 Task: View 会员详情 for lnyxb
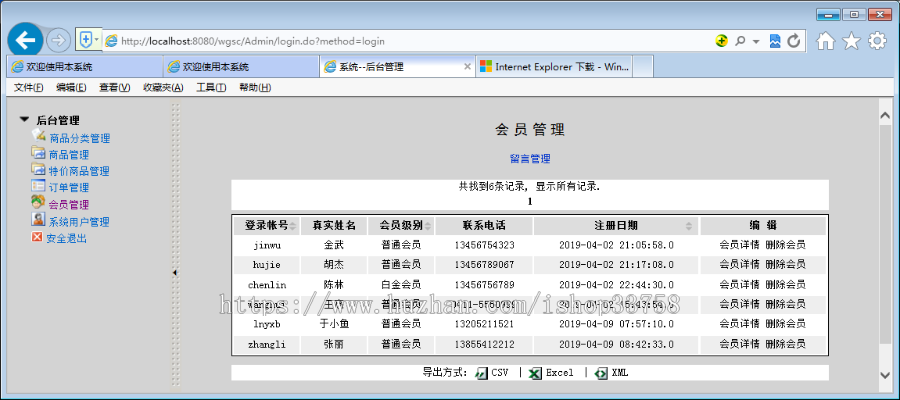(739, 324)
